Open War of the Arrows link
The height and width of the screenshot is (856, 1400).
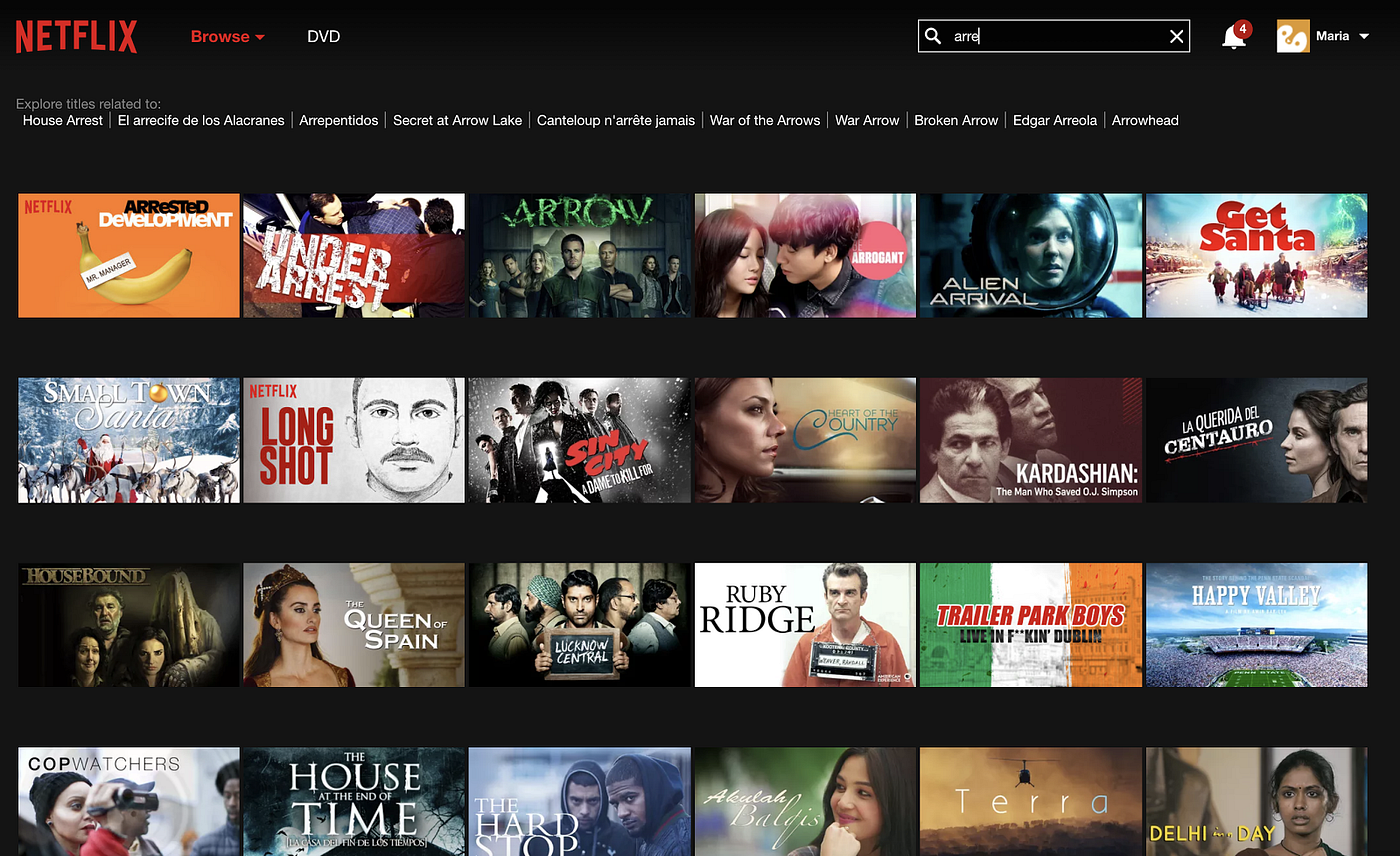tap(765, 120)
